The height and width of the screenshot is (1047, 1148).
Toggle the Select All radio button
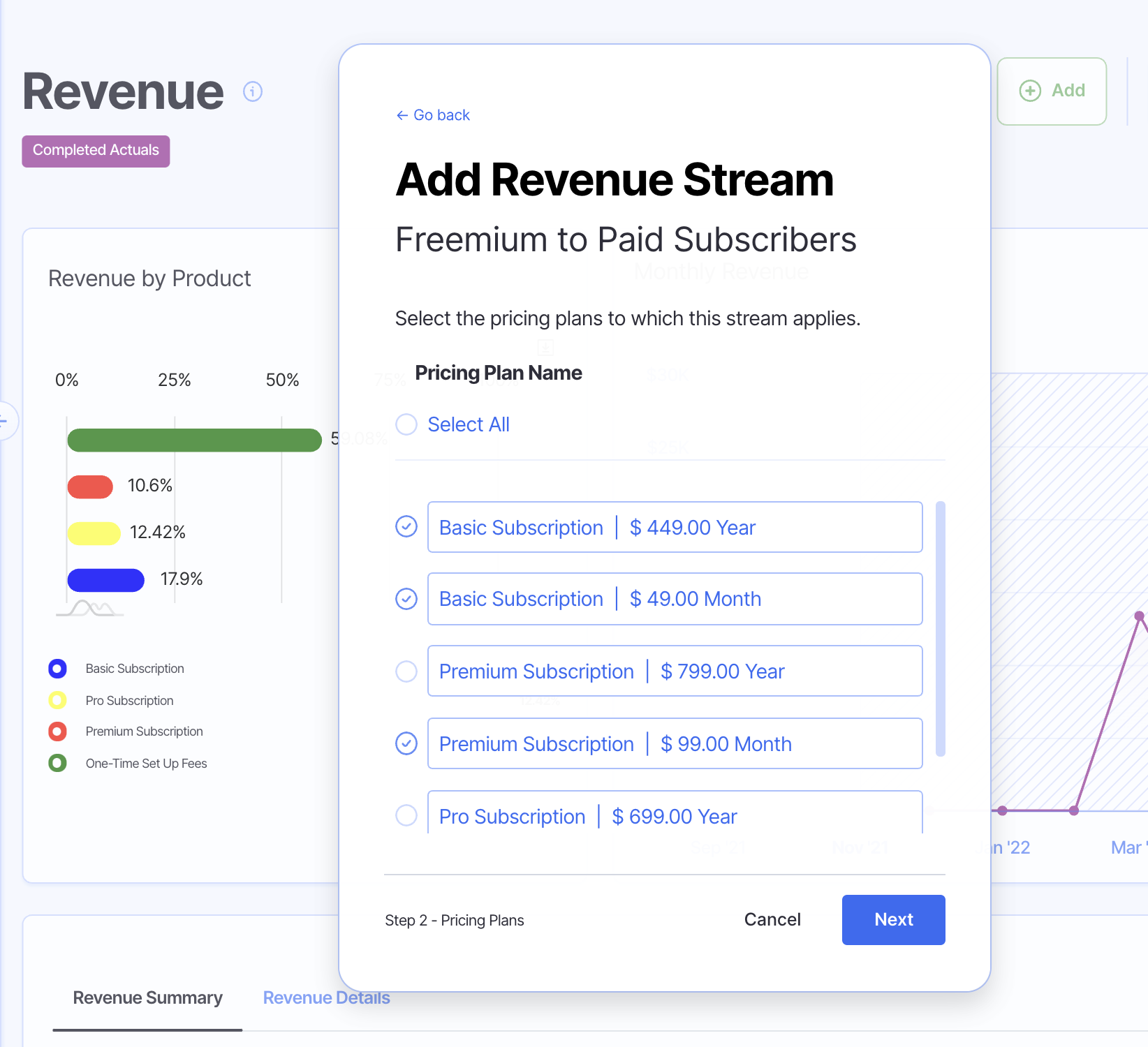pyautogui.click(x=406, y=424)
